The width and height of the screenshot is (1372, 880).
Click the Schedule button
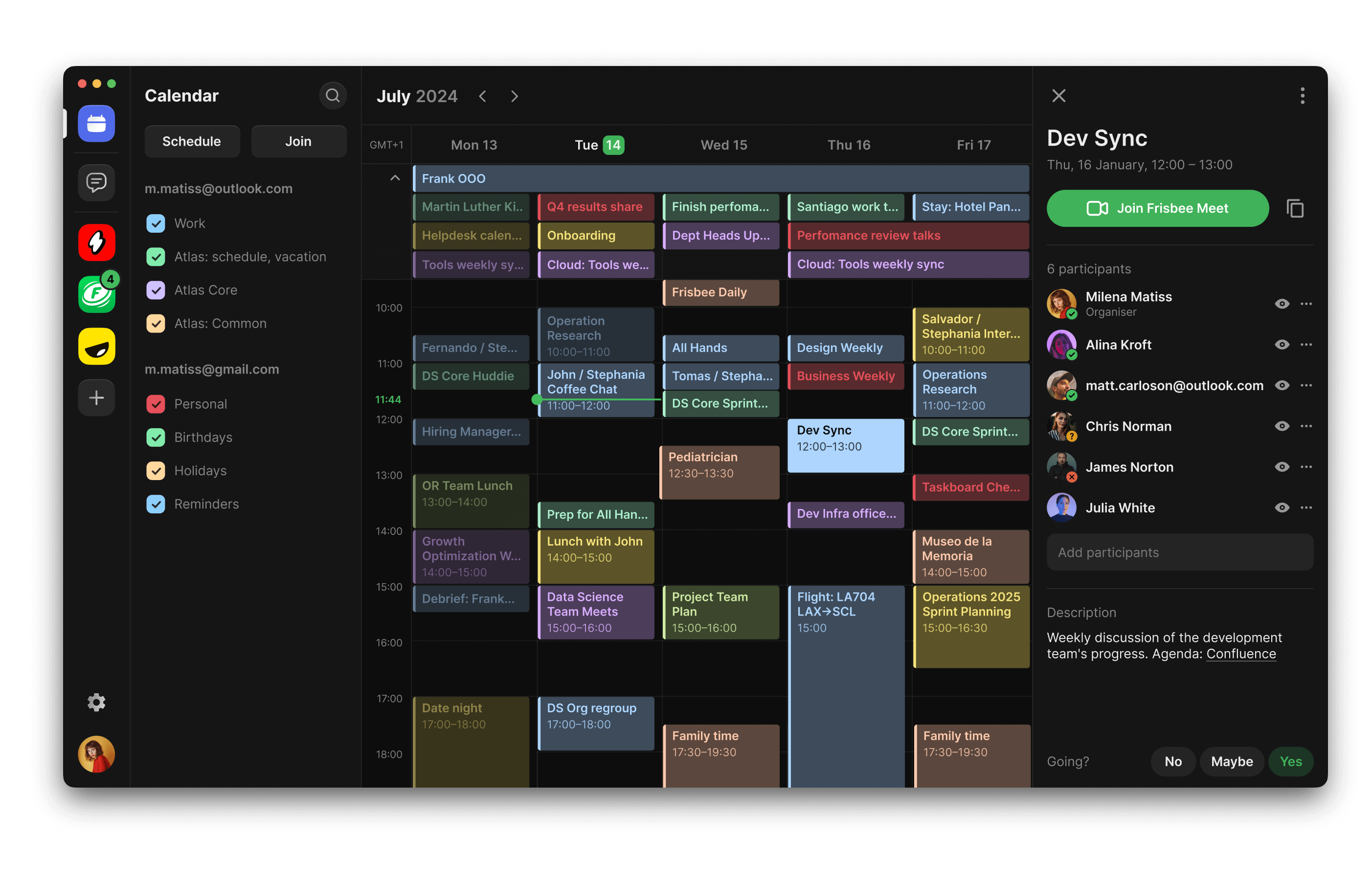point(192,141)
